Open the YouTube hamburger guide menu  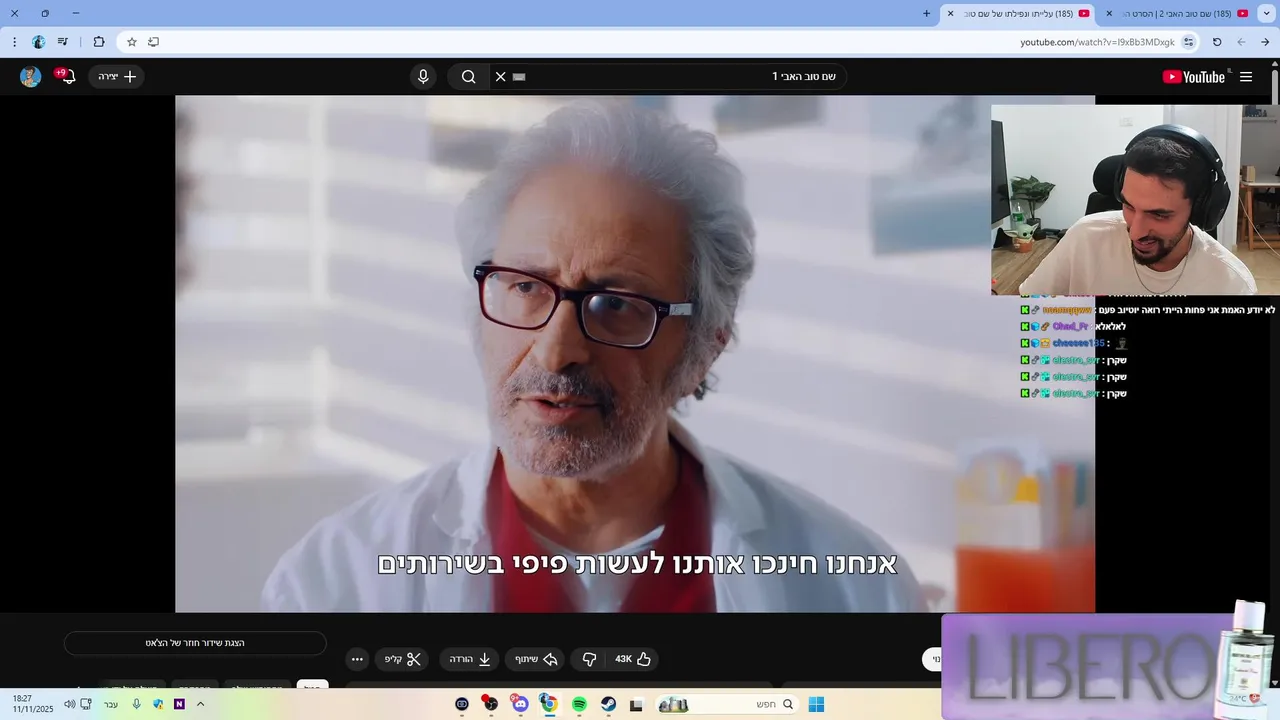(x=1246, y=77)
